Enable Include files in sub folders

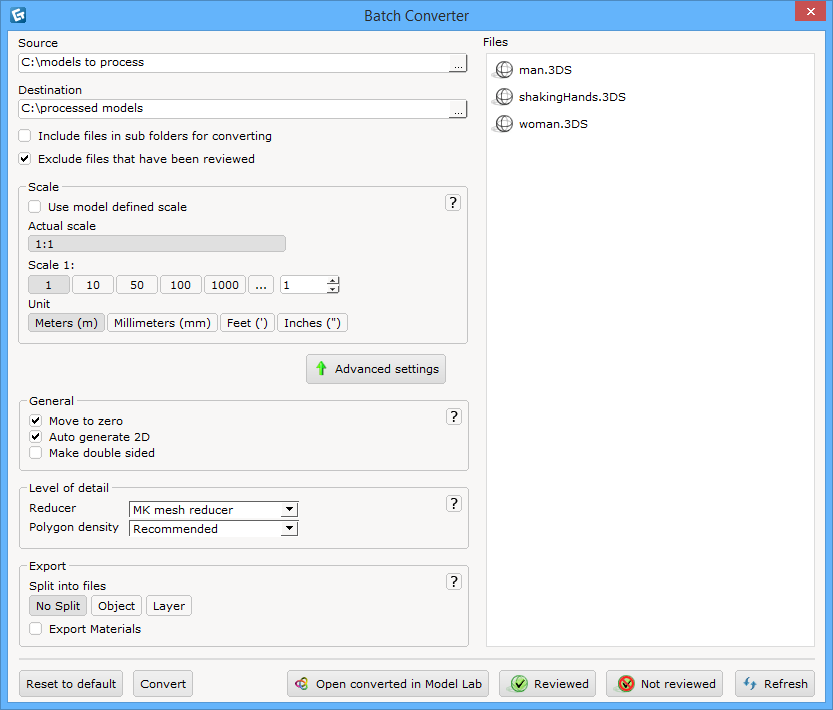(24, 136)
